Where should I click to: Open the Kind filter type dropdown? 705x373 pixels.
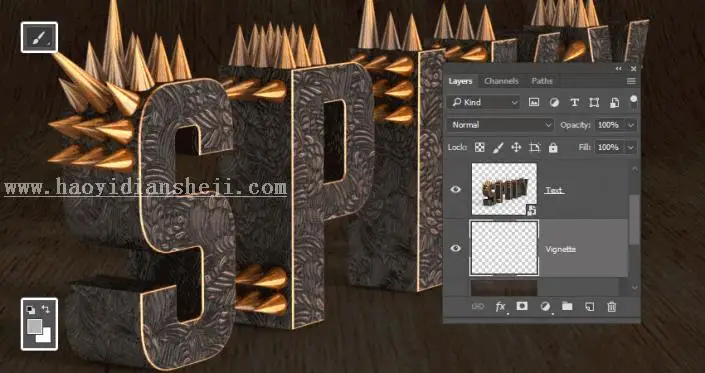[483, 102]
